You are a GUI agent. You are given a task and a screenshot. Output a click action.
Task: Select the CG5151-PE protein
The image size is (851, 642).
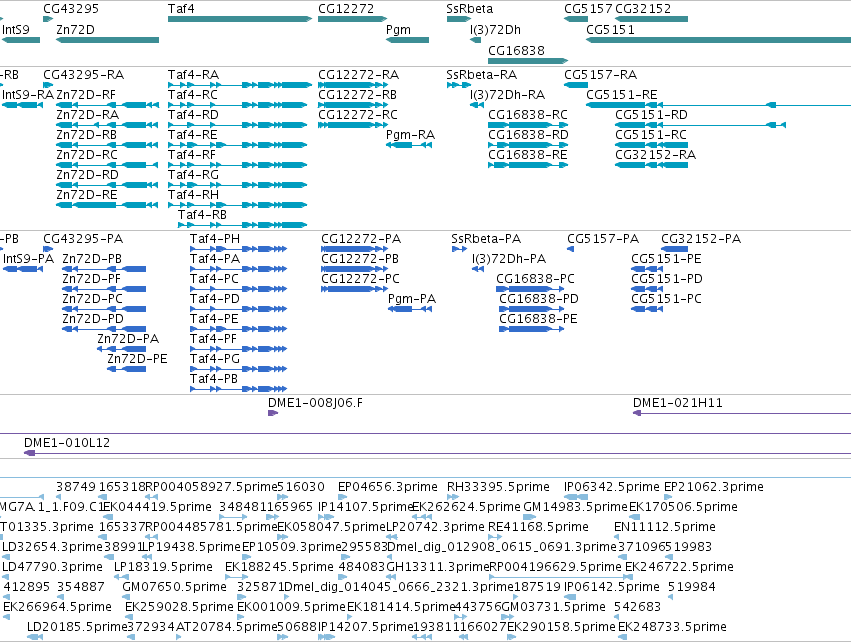pos(666,259)
